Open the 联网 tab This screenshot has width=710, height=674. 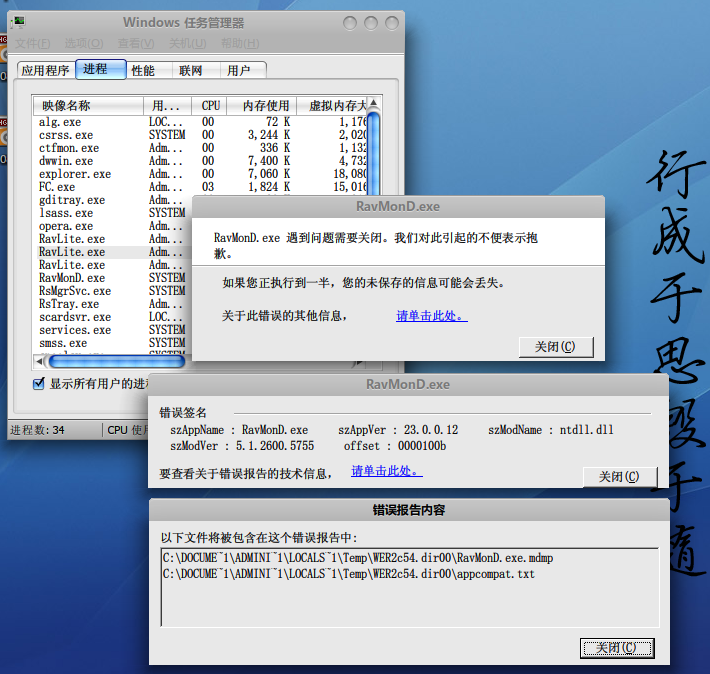[196, 70]
